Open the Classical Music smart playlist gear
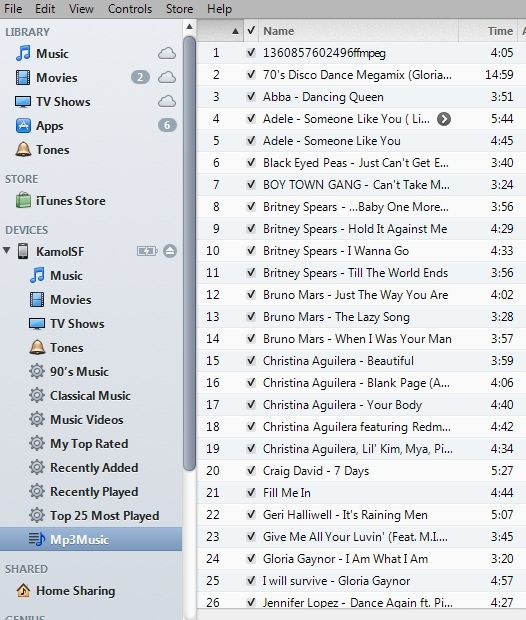 click(x=37, y=395)
